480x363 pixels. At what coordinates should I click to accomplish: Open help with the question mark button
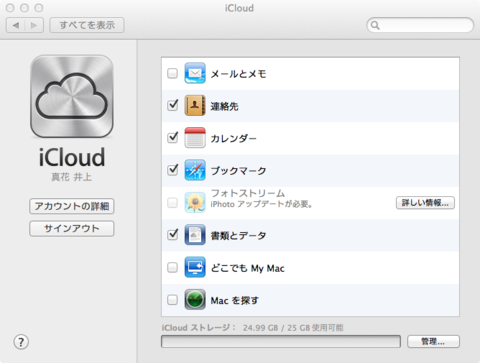(x=21, y=342)
